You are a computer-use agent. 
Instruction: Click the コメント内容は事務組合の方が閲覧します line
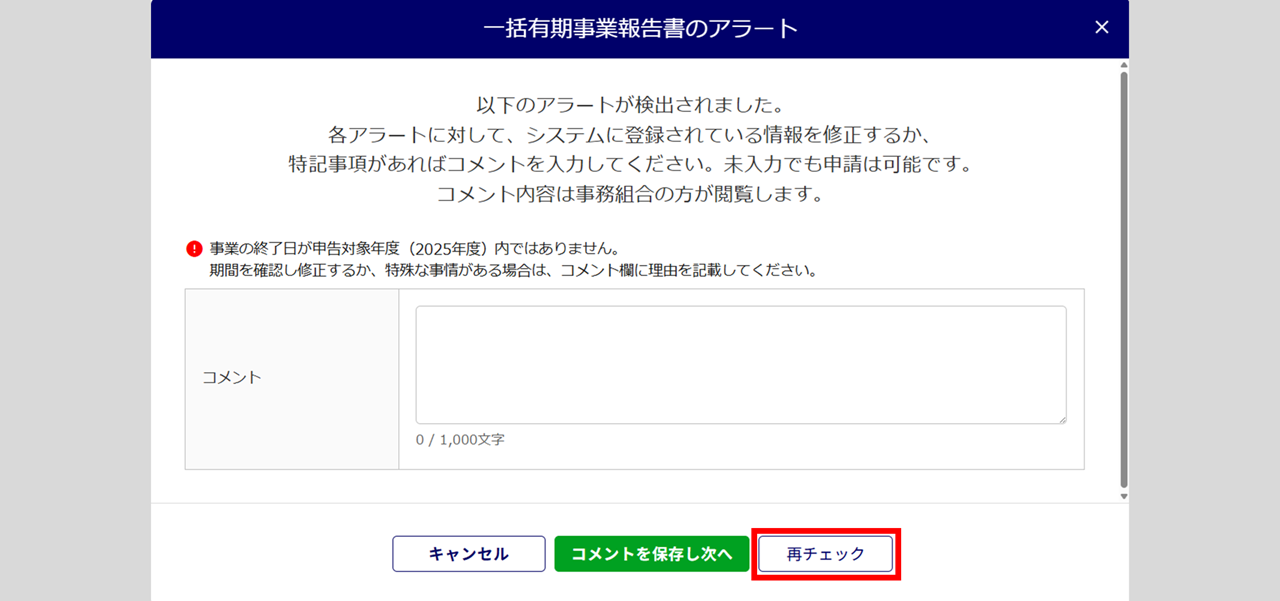pos(629,194)
